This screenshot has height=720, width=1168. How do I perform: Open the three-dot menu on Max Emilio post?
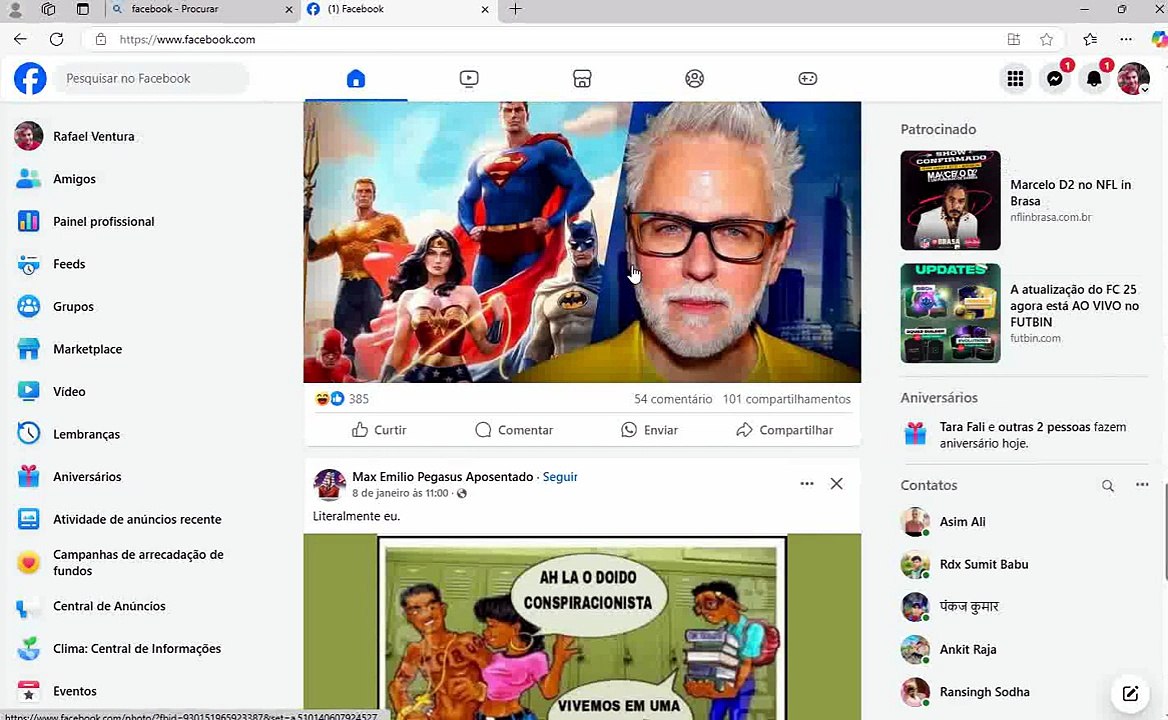point(807,484)
